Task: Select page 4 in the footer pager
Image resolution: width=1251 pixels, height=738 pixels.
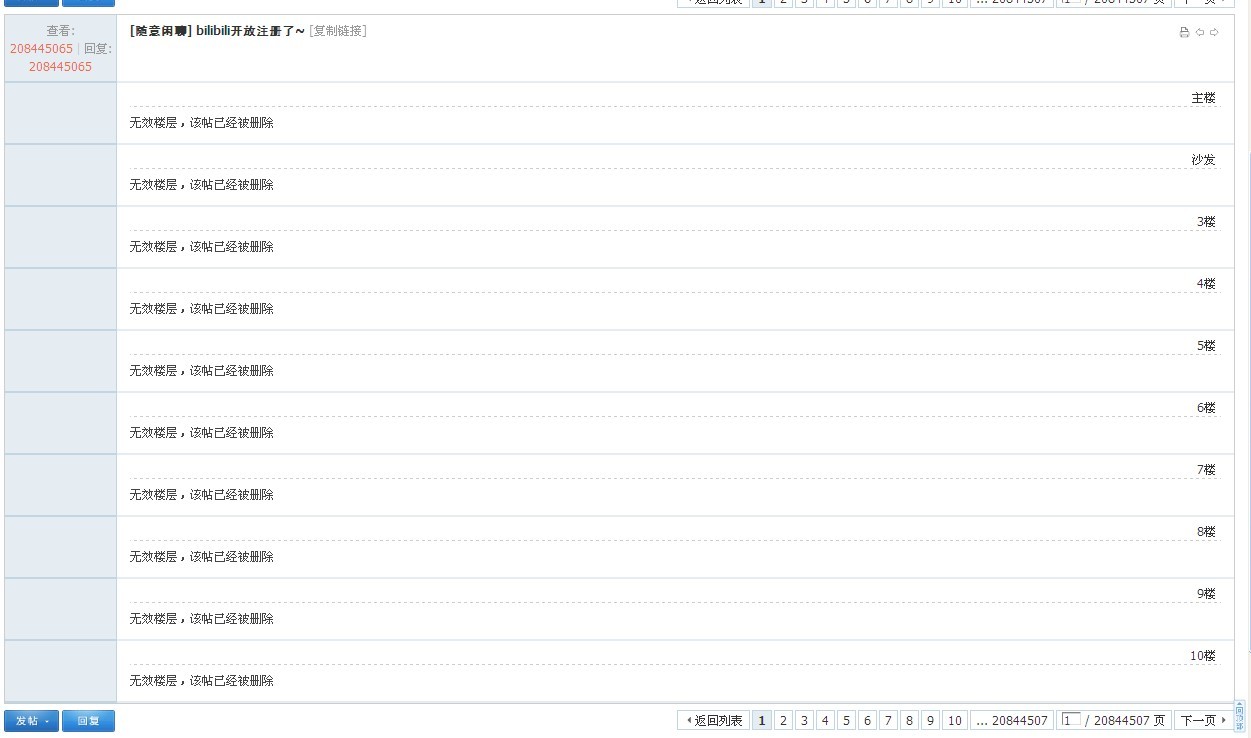Action: (x=825, y=720)
